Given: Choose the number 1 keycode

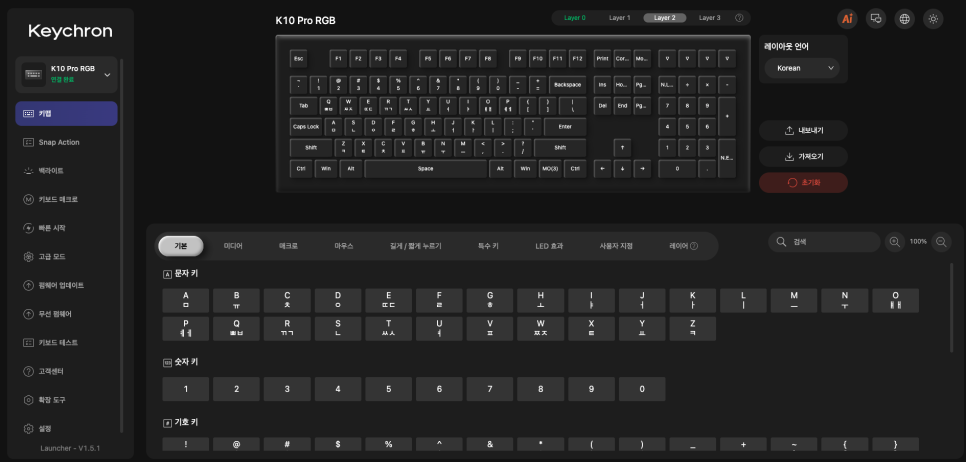Looking at the screenshot, I should 185,389.
